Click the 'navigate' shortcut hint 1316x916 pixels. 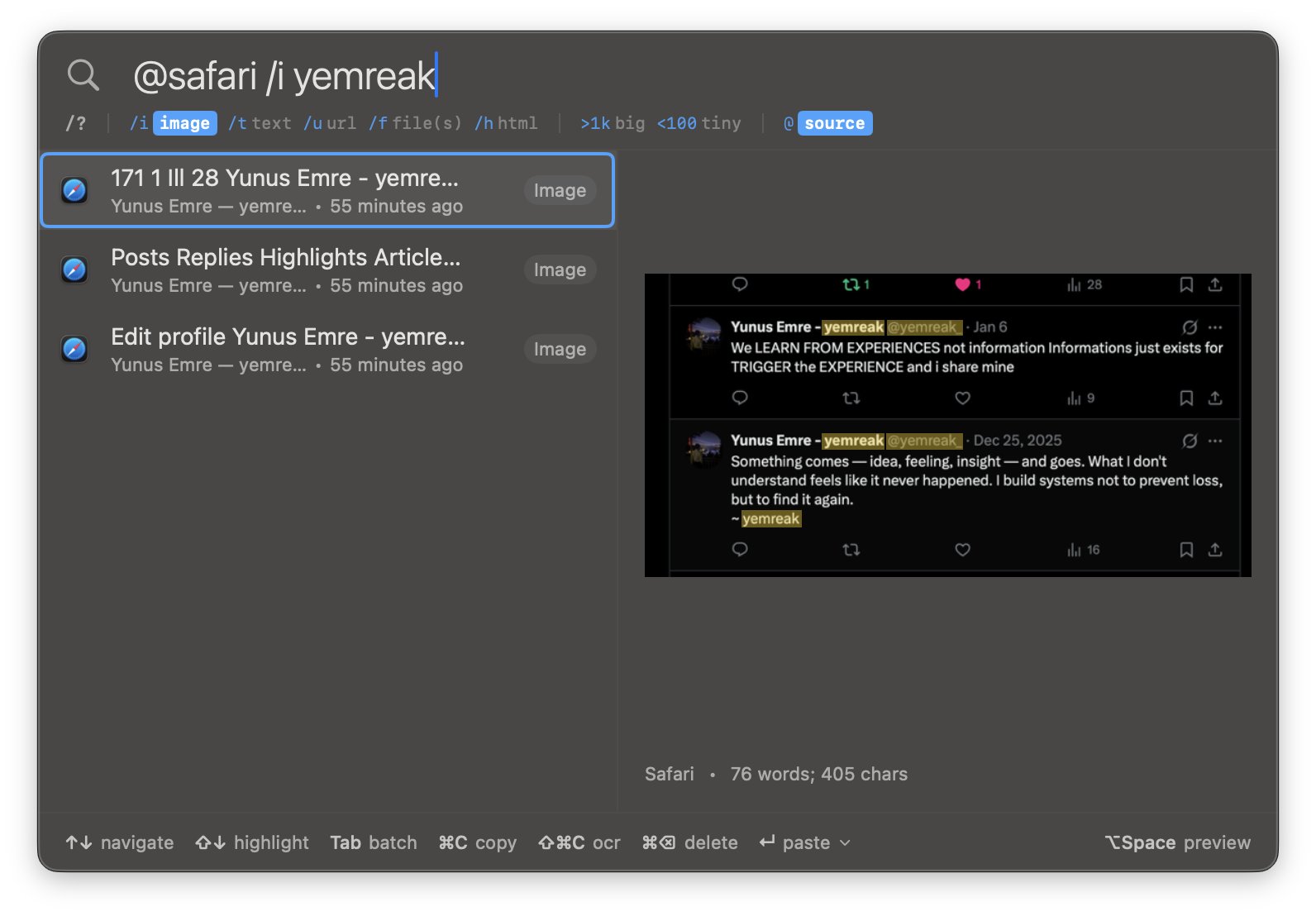tap(120, 842)
